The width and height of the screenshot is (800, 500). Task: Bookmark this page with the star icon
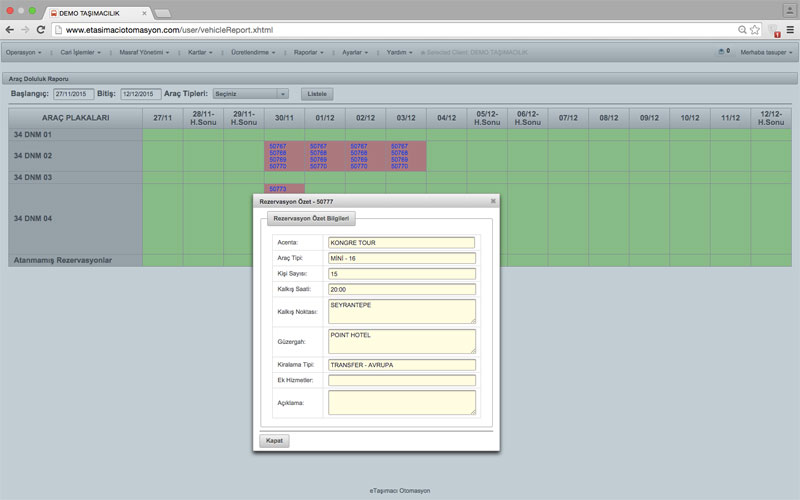tap(755, 30)
